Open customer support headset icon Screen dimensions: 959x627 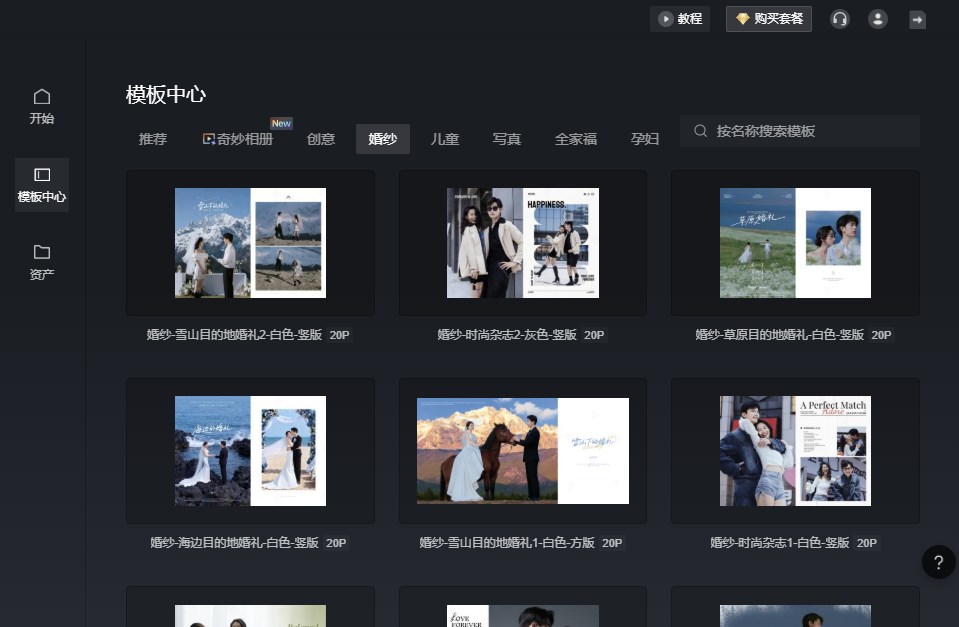(x=840, y=19)
